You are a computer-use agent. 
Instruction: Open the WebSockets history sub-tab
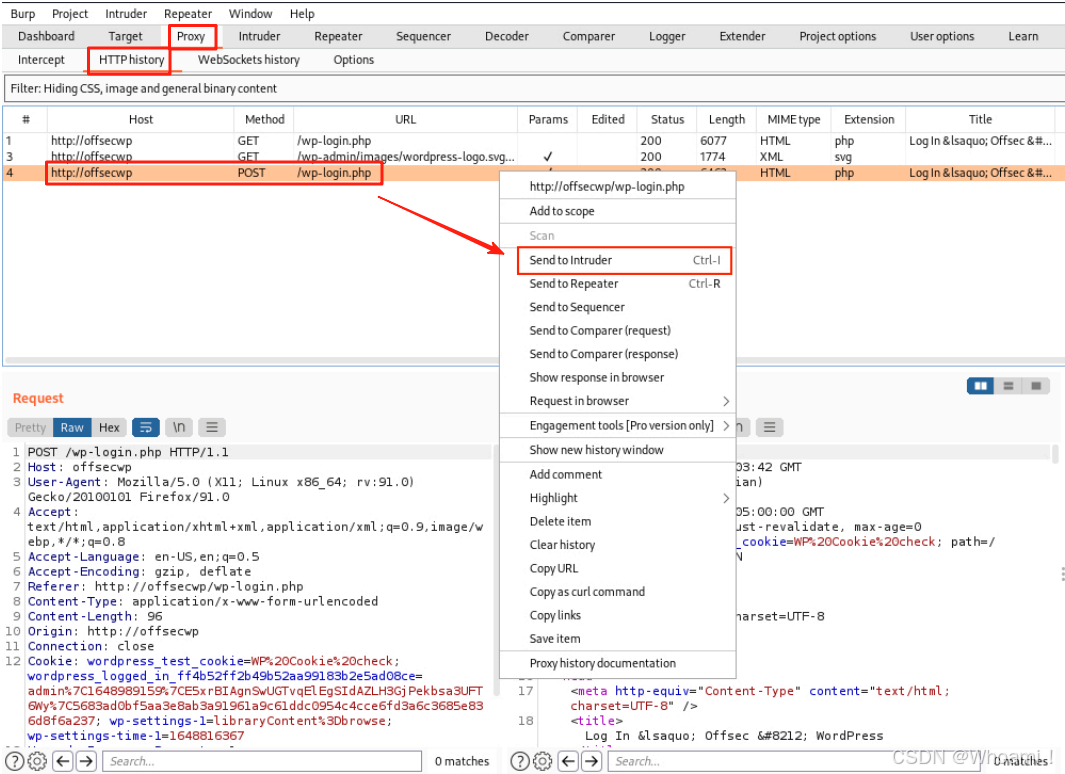click(249, 60)
